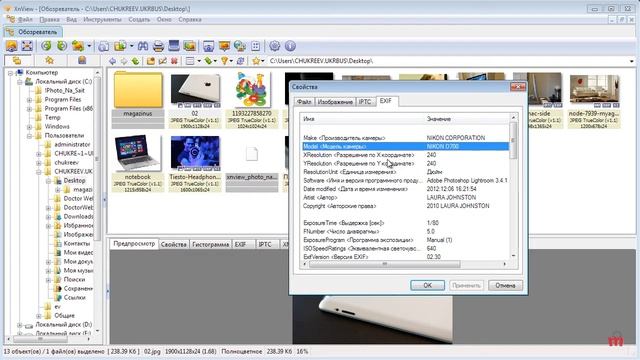Switch to the favorites star panel tab
Image resolution: width=640 pixels, height=360 pixels.
pyautogui.click(x=49, y=60)
